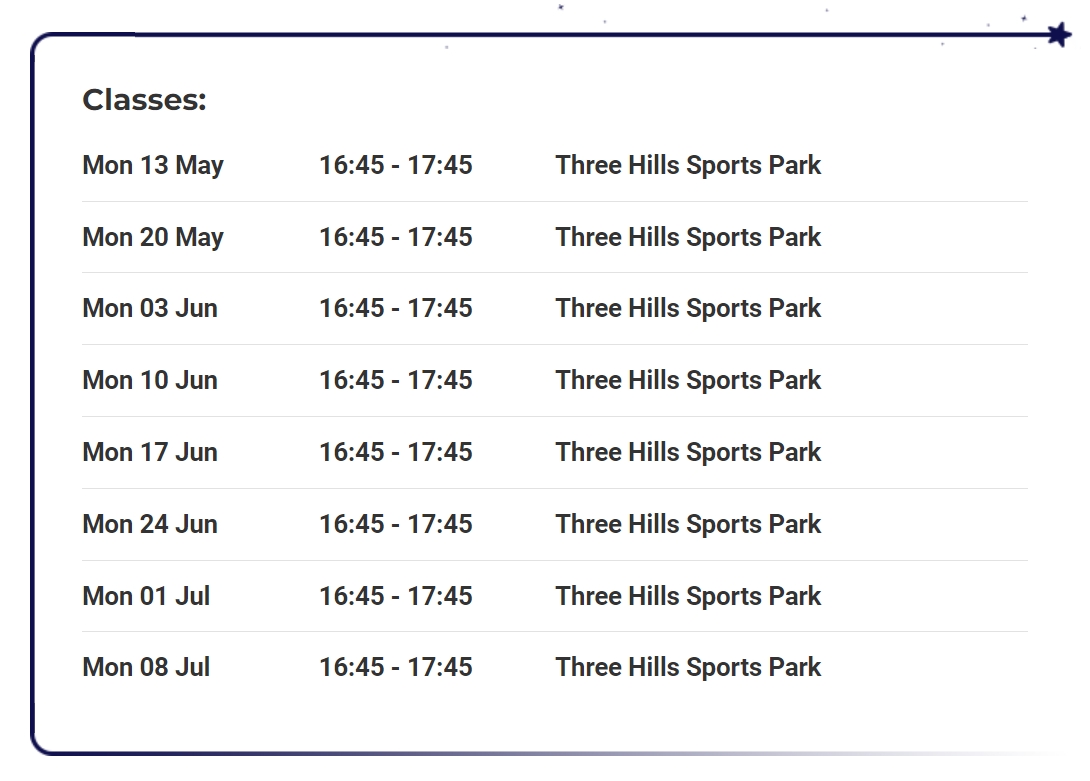Open Three Hills Sports Park for 13 May
Screen dimensions: 1090x781
[688, 165]
